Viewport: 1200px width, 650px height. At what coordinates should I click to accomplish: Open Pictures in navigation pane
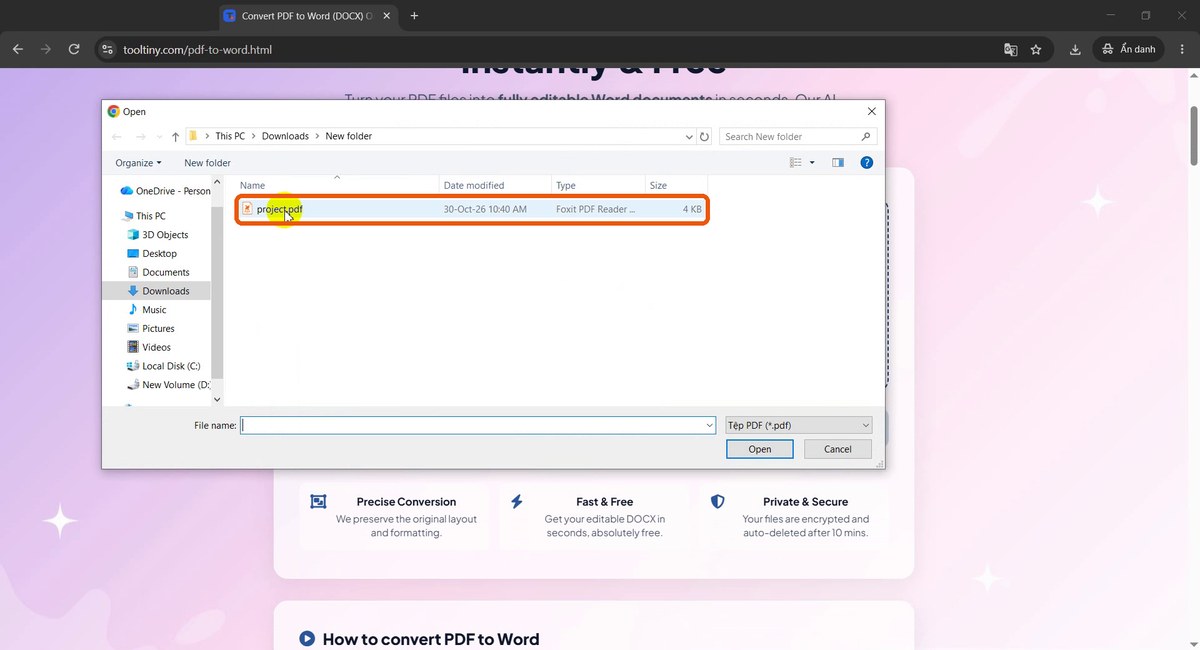click(x=151, y=328)
